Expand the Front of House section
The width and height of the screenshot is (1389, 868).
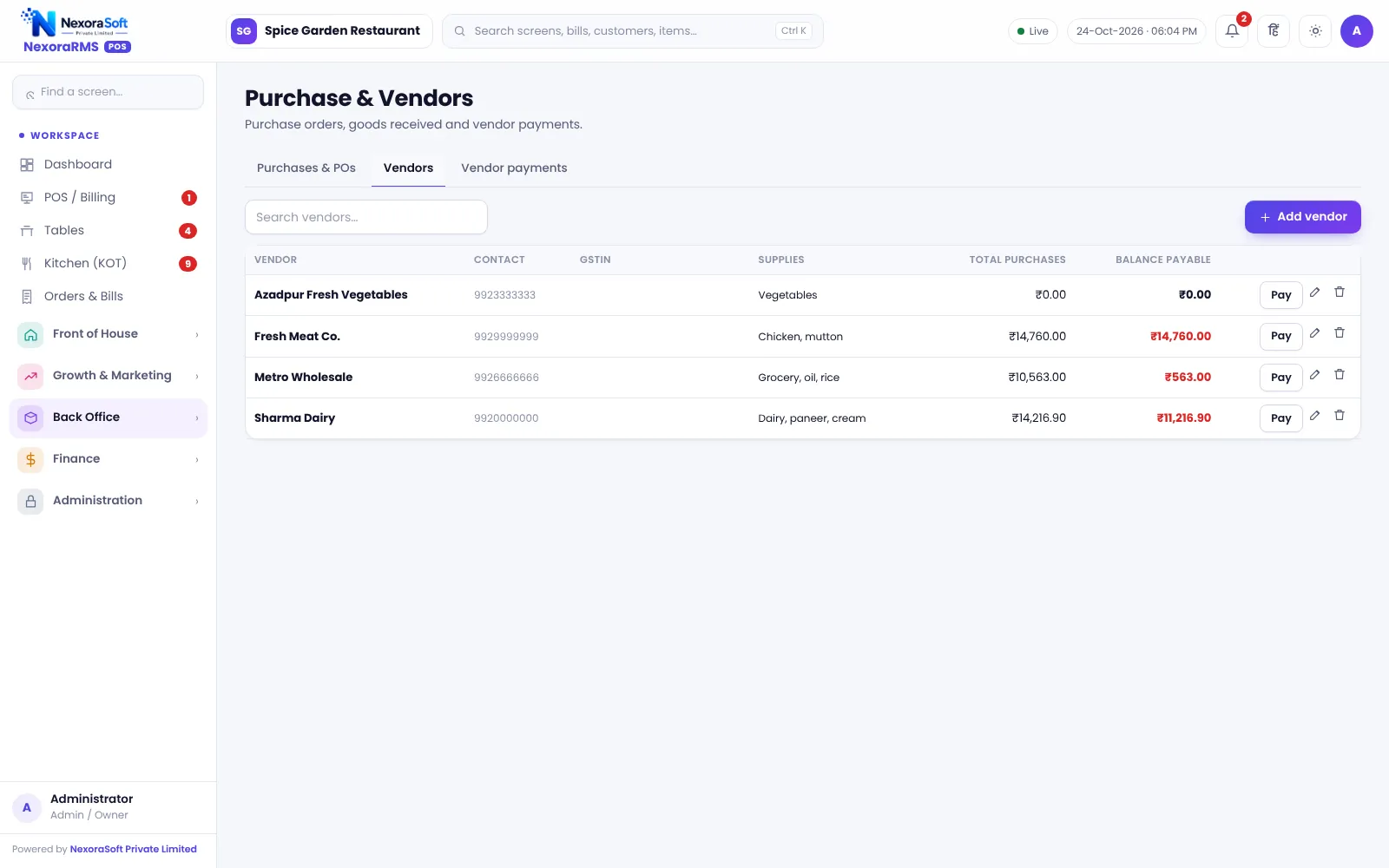109,334
